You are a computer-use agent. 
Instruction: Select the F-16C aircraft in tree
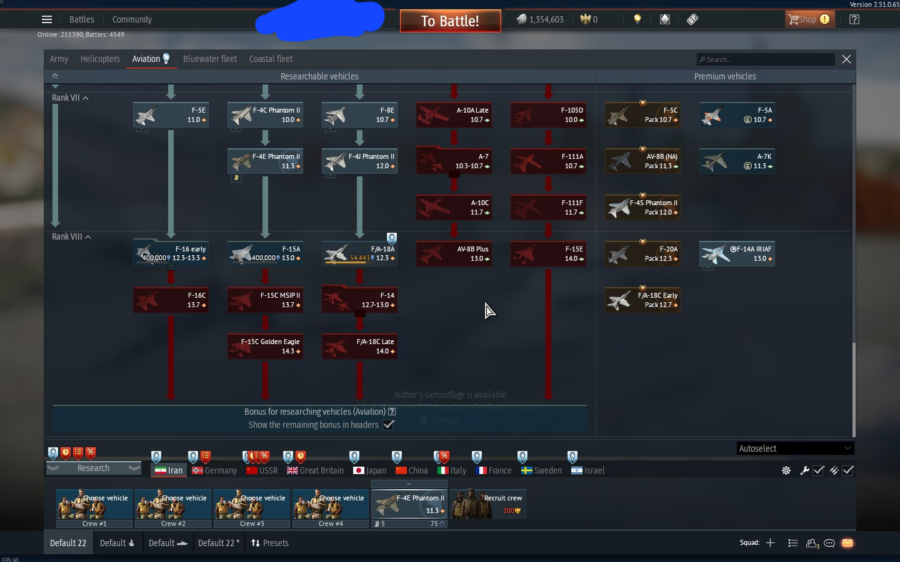click(x=171, y=300)
